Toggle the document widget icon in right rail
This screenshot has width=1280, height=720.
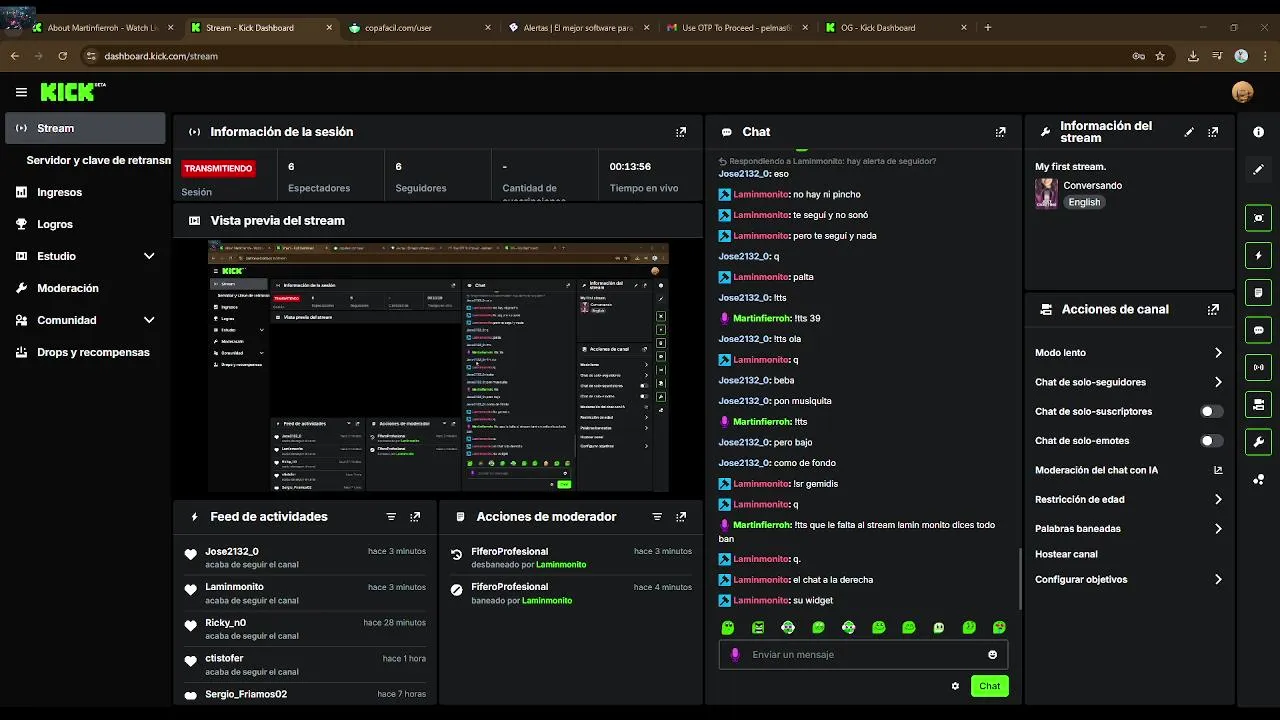[x=1258, y=292]
